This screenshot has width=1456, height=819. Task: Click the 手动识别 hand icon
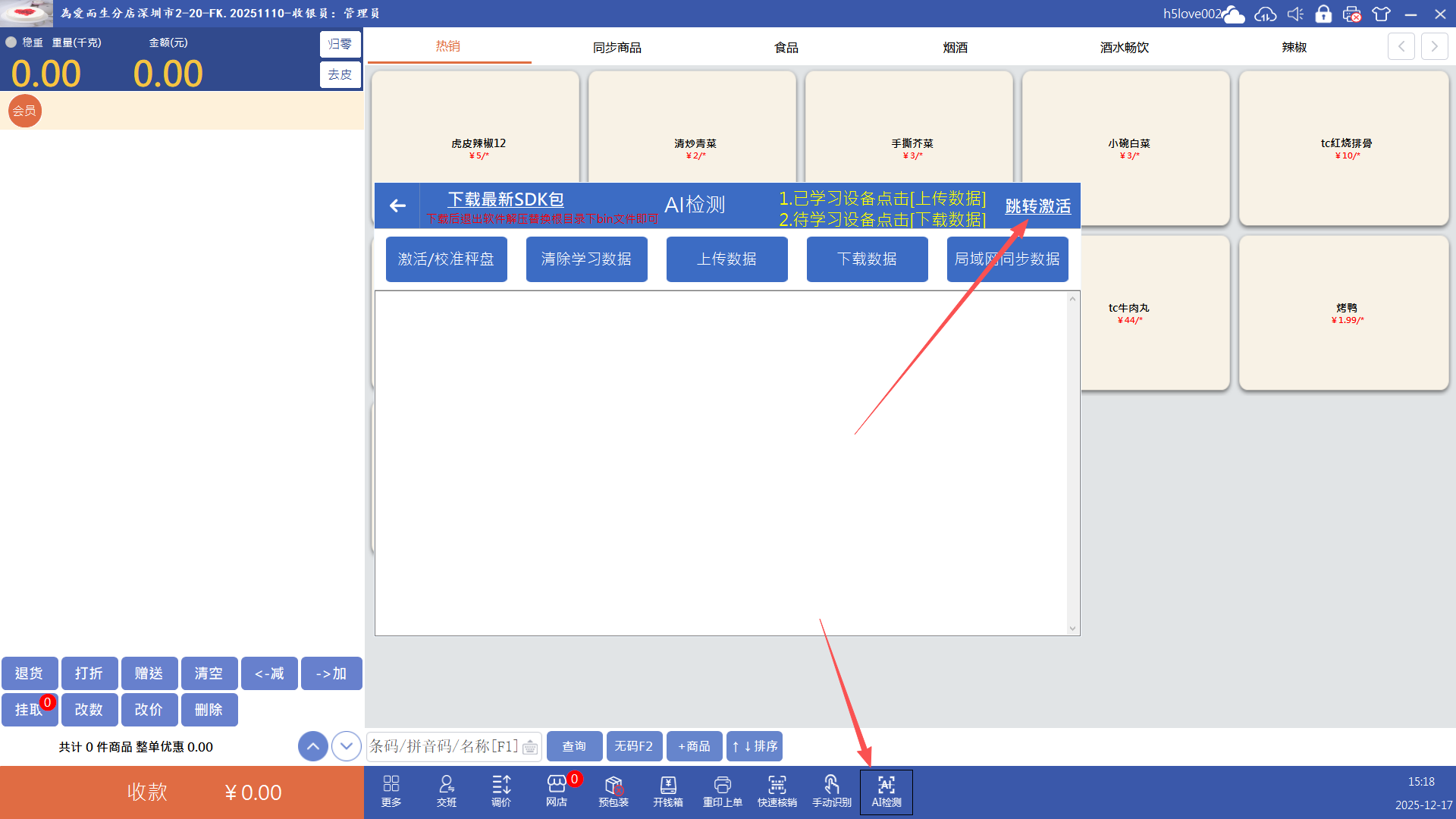pos(831,791)
